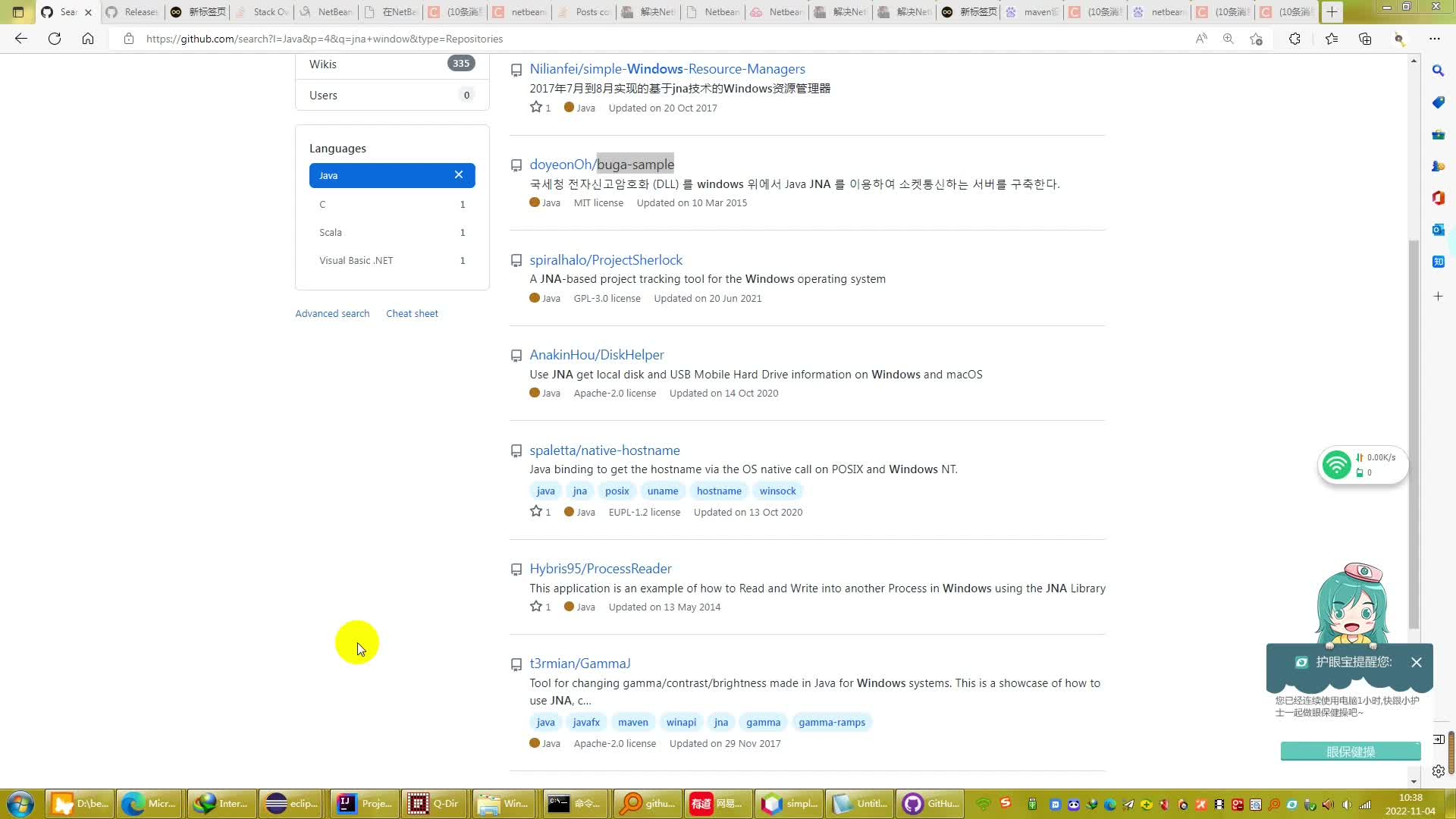Open sidebar tools briefcase icon

[x=1438, y=134]
